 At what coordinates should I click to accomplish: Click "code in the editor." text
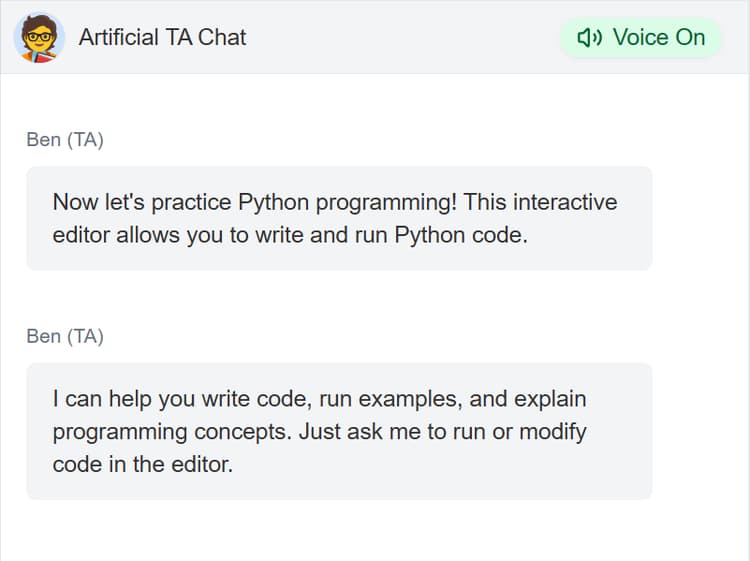pos(143,465)
